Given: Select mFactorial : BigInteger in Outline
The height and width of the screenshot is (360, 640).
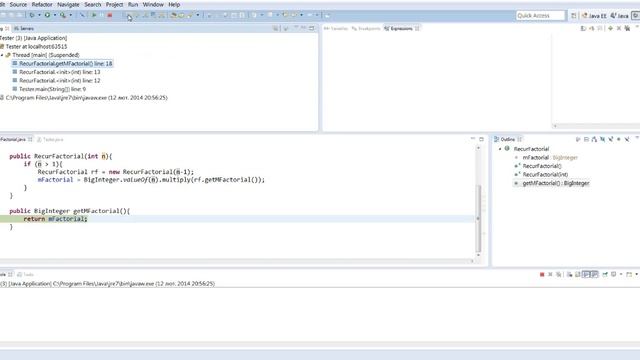Looking at the screenshot, I should coord(546,158).
